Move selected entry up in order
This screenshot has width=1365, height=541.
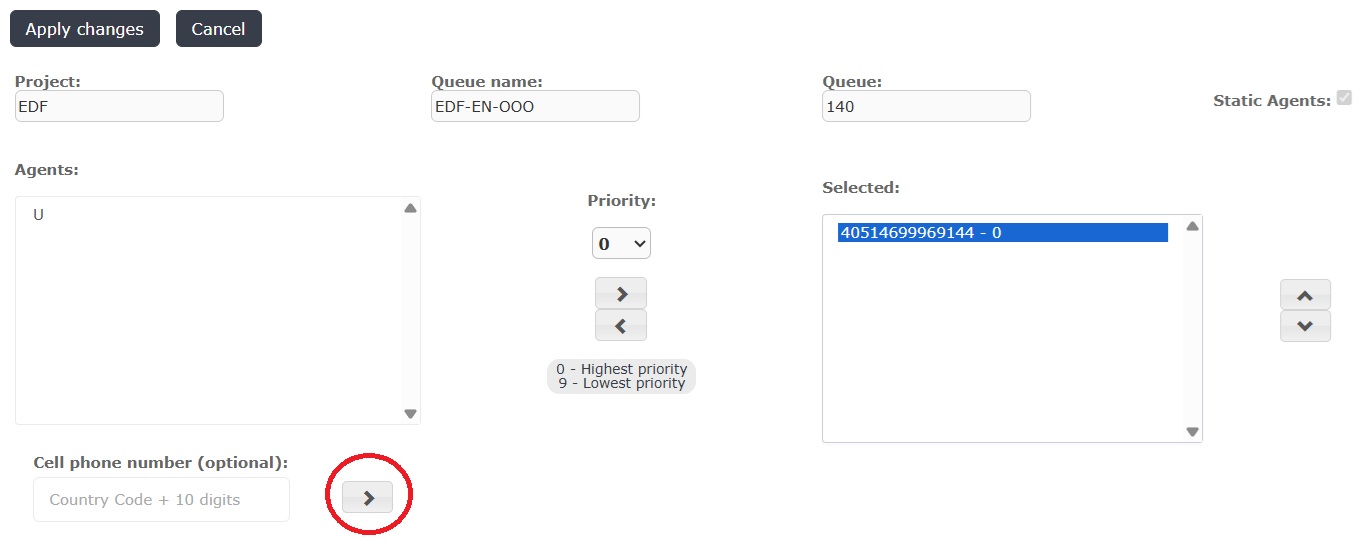[1305, 295]
